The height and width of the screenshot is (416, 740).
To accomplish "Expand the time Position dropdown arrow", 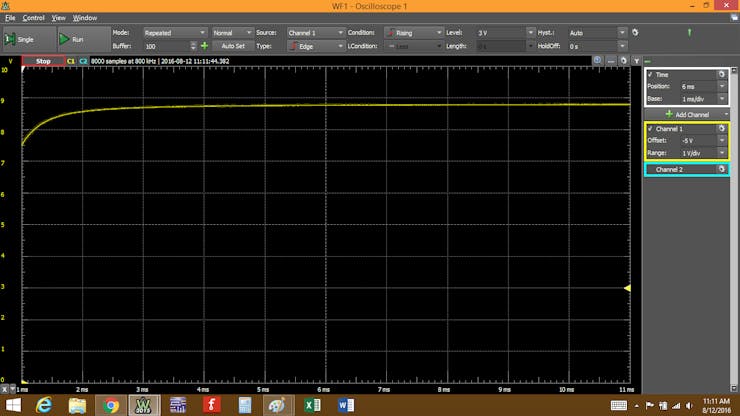I will coord(722,86).
